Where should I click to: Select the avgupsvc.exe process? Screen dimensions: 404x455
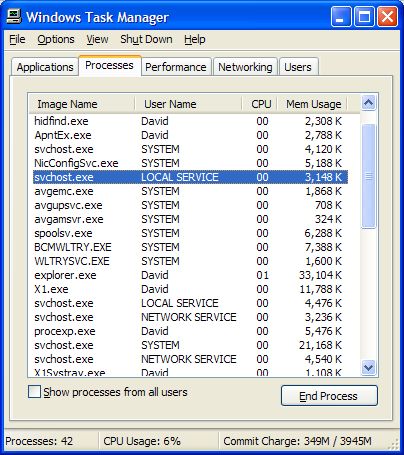[x=190, y=205]
